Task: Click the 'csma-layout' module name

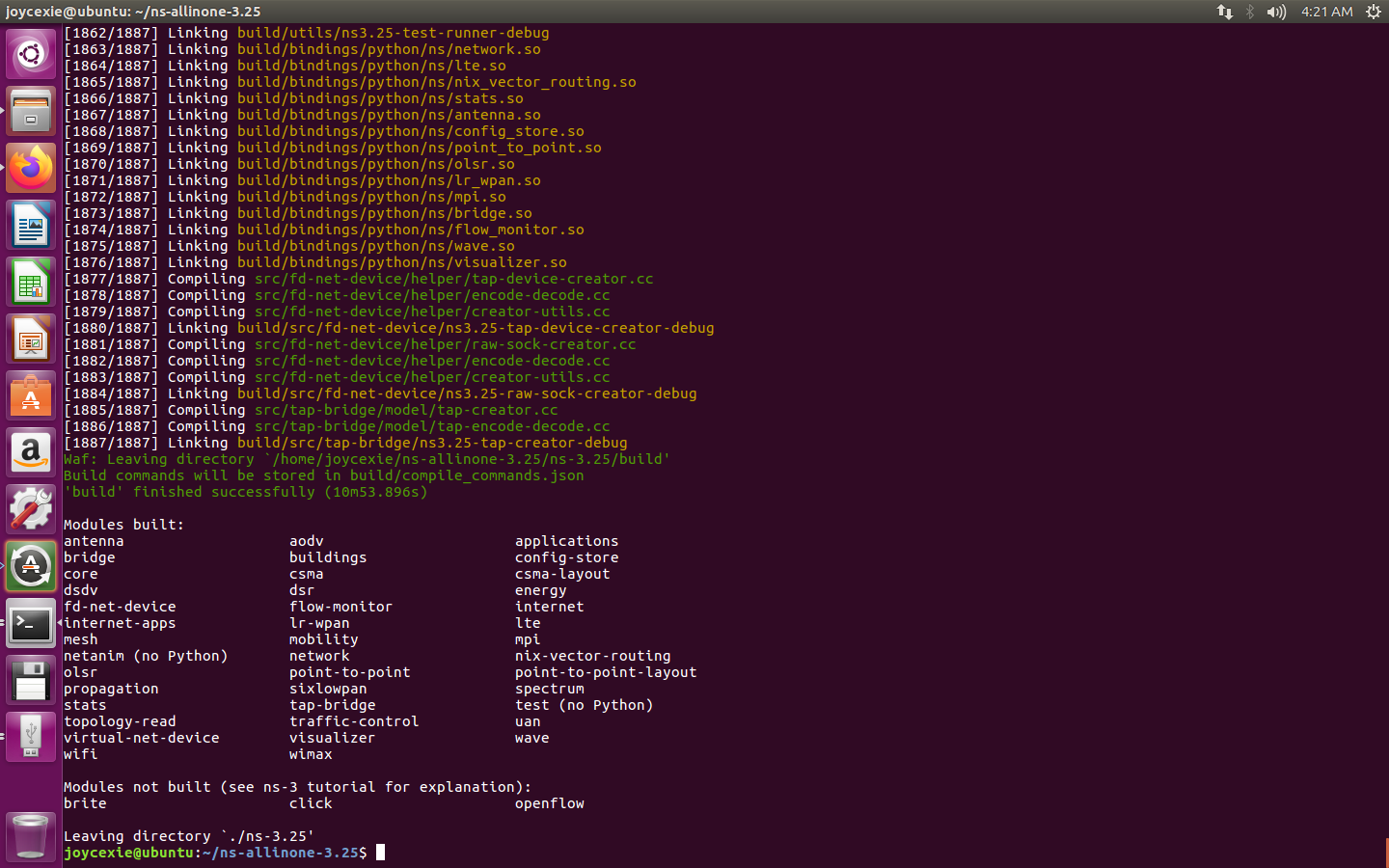Action: [x=562, y=574]
